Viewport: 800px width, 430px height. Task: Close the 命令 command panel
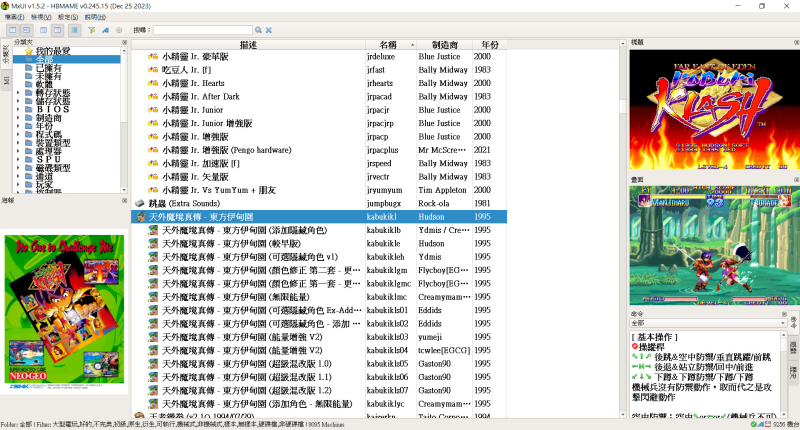click(x=785, y=314)
